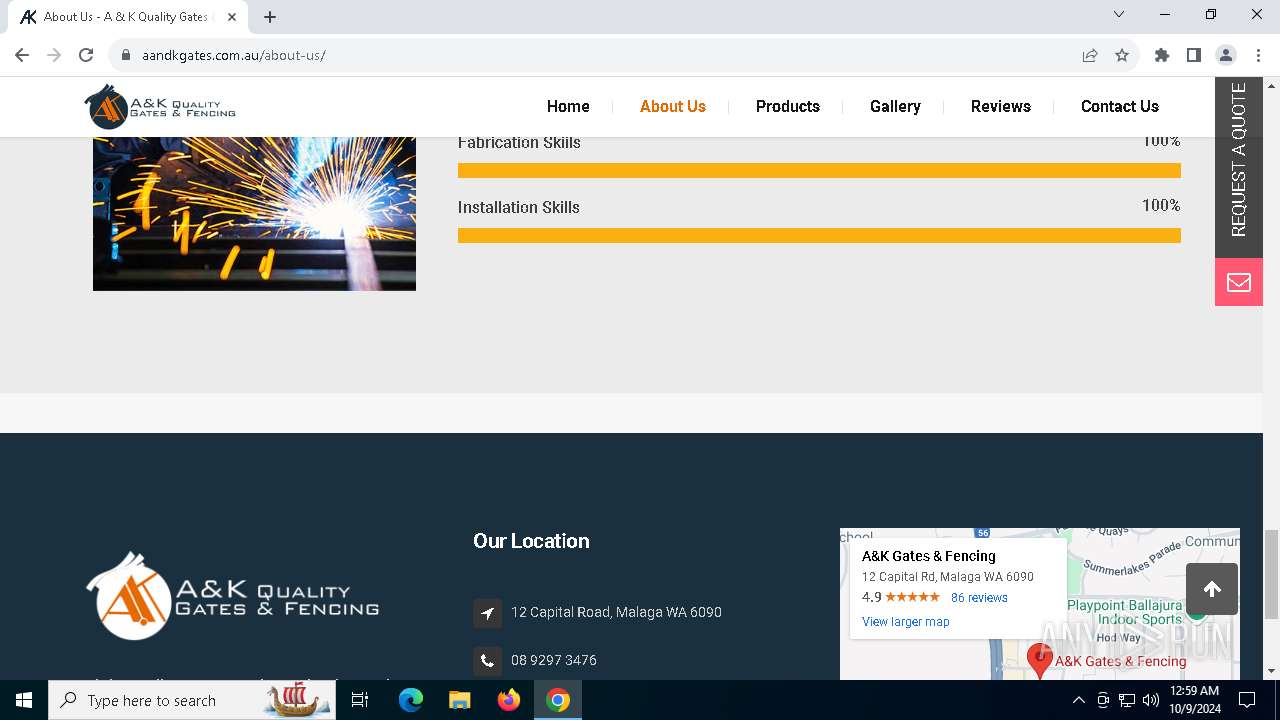Click View larger map link
1280x720 pixels.
(906, 622)
